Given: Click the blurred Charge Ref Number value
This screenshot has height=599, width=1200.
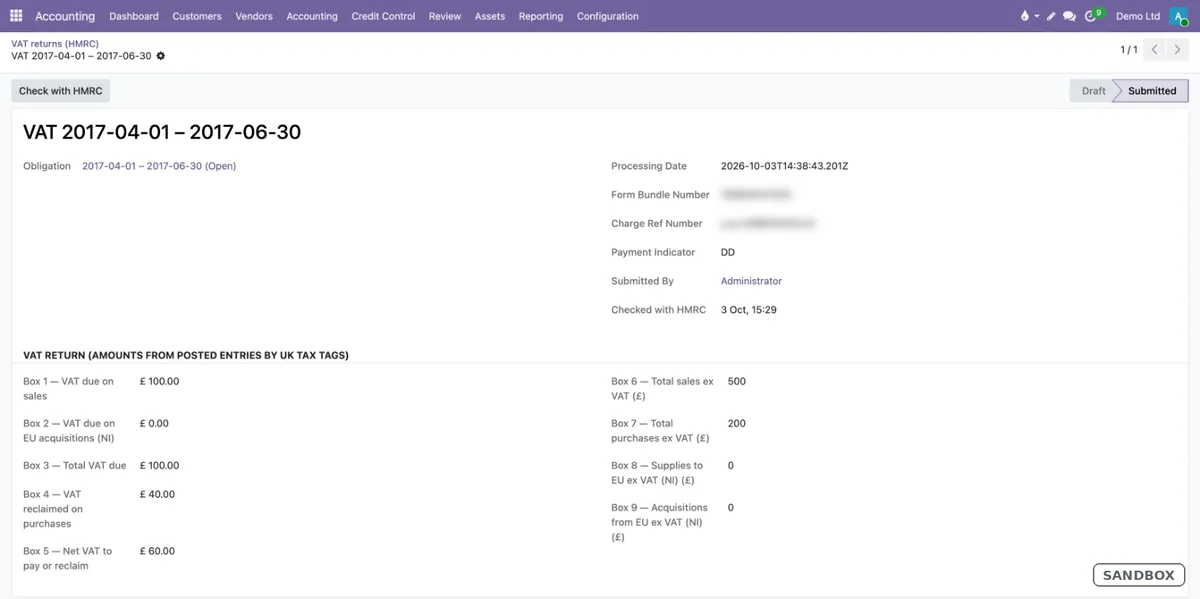Looking at the screenshot, I should 768,224.
